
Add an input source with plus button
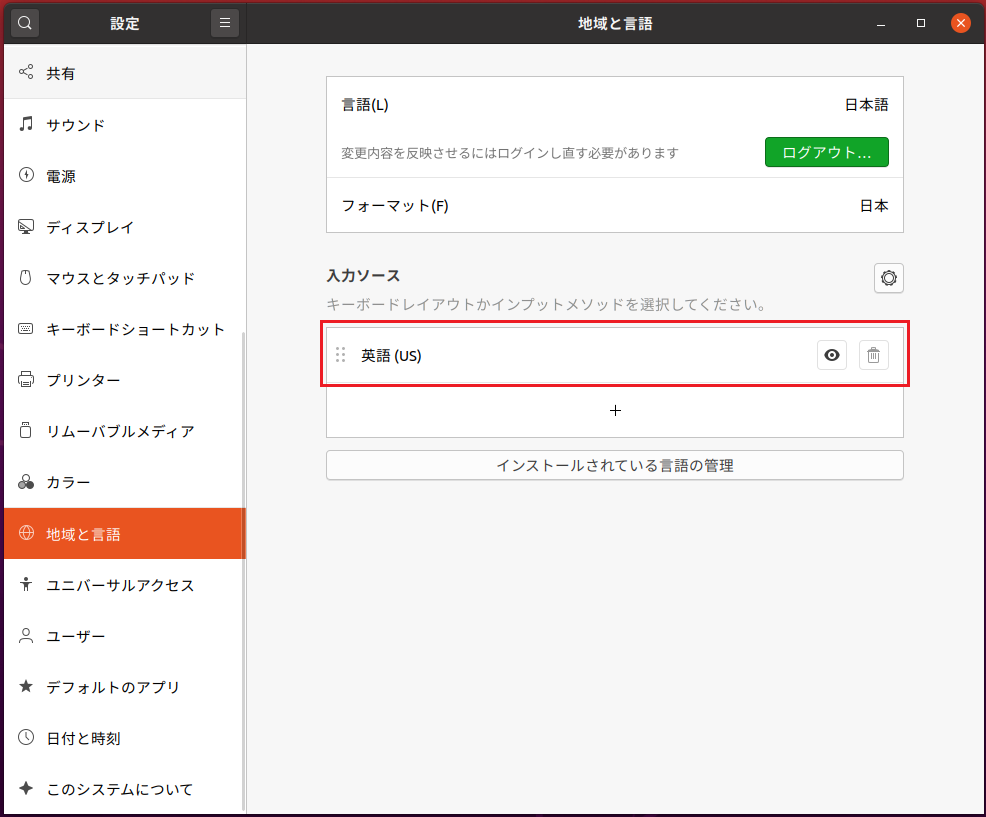615,411
